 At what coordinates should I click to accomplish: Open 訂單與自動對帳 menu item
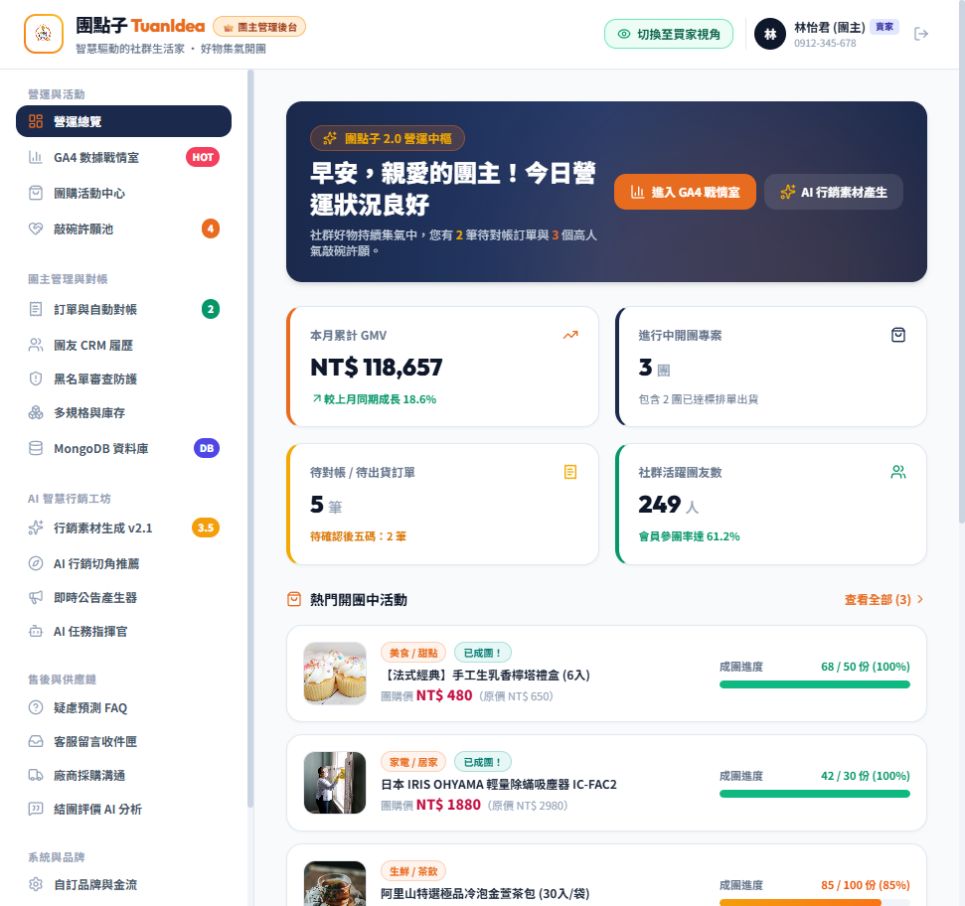[x=124, y=309]
